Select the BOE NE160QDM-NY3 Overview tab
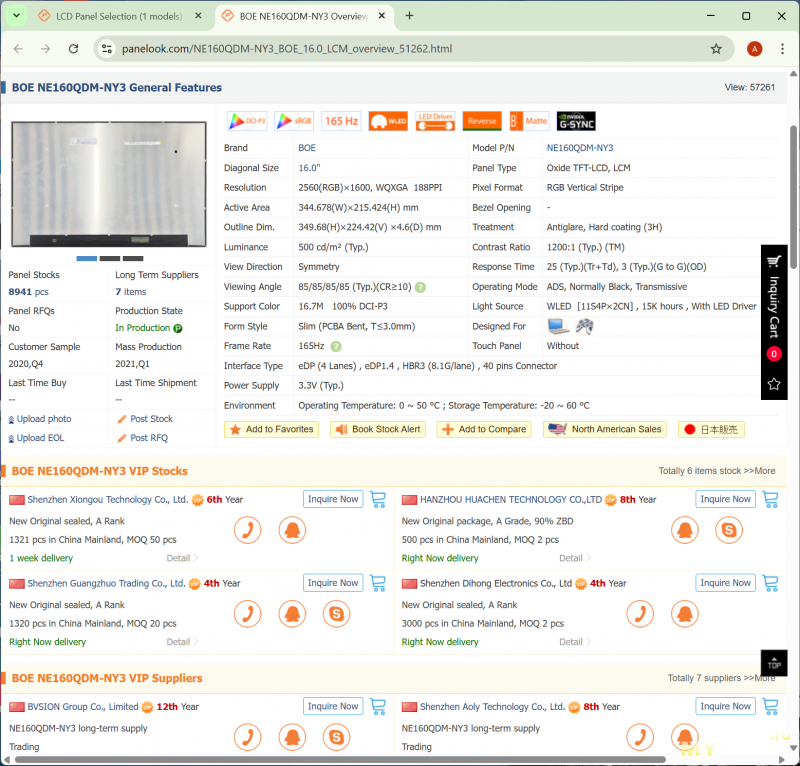This screenshot has width=800, height=766. (304, 16)
